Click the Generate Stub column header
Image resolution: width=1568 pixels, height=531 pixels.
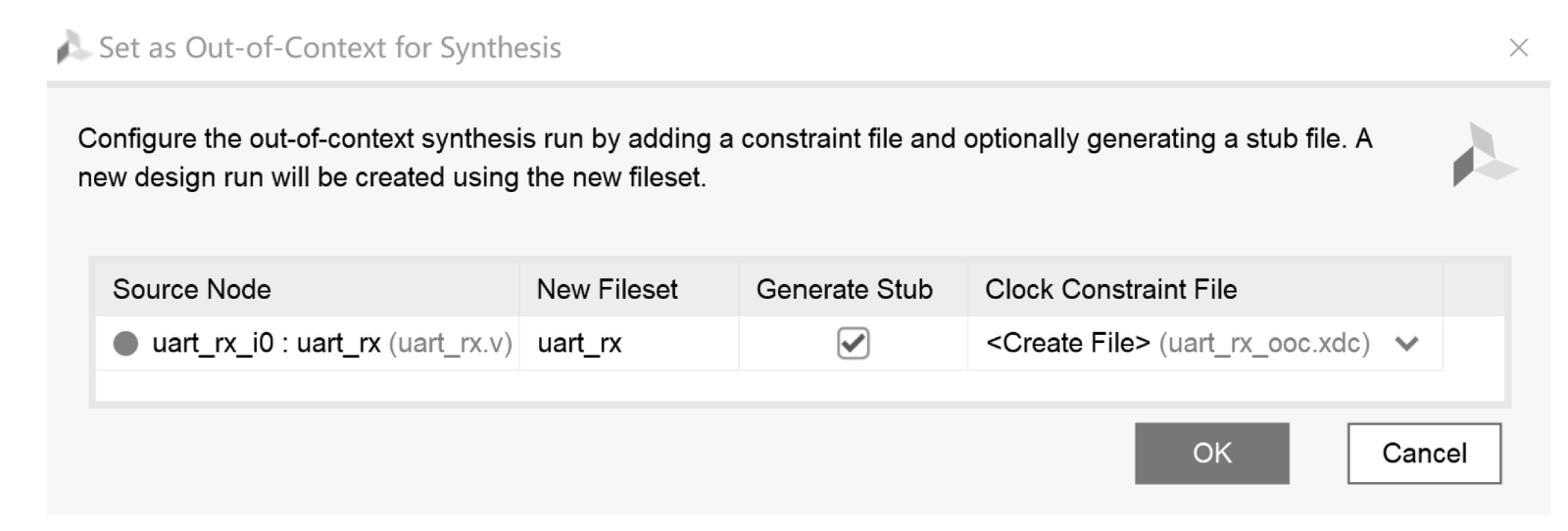pos(844,290)
